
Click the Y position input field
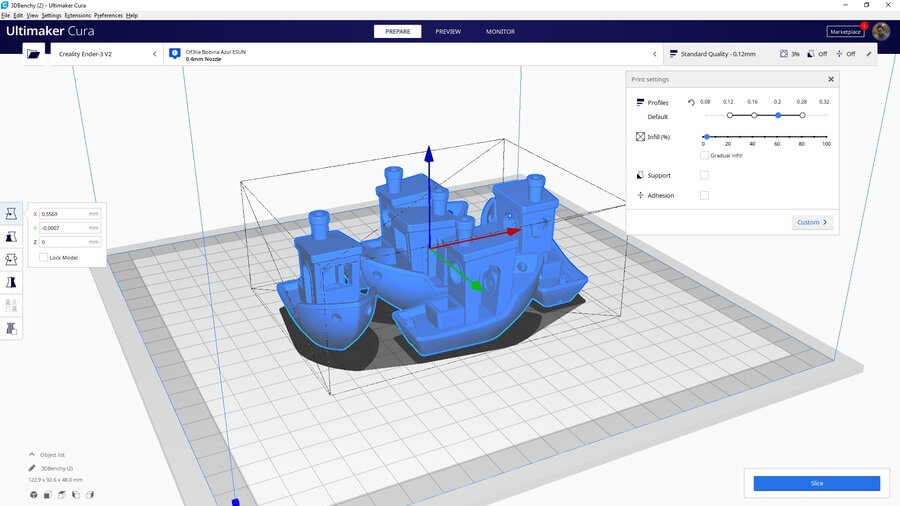tap(70, 228)
